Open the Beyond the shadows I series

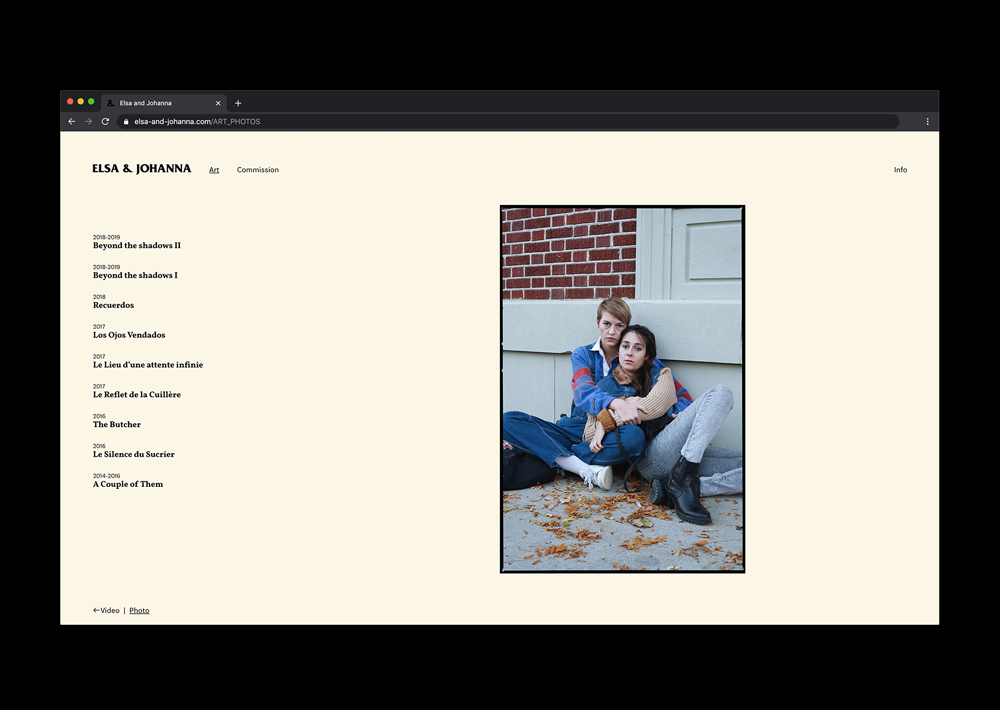(x=135, y=275)
